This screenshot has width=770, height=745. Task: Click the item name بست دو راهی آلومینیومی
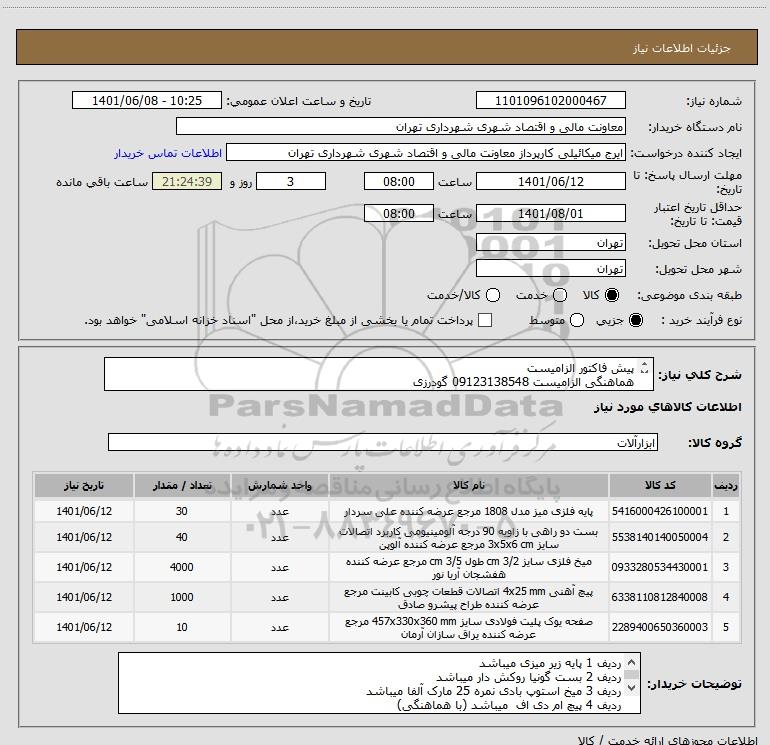pos(468,538)
